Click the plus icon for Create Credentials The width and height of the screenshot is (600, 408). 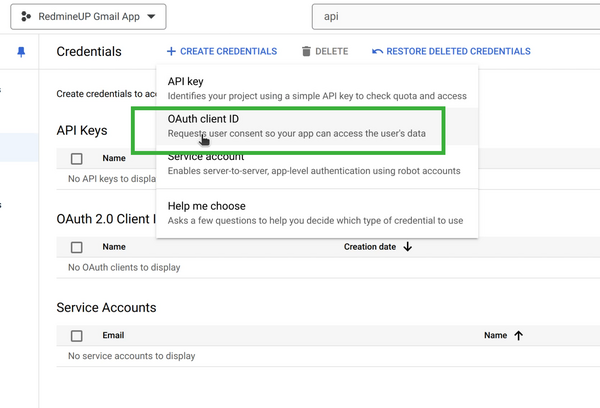(x=171, y=51)
